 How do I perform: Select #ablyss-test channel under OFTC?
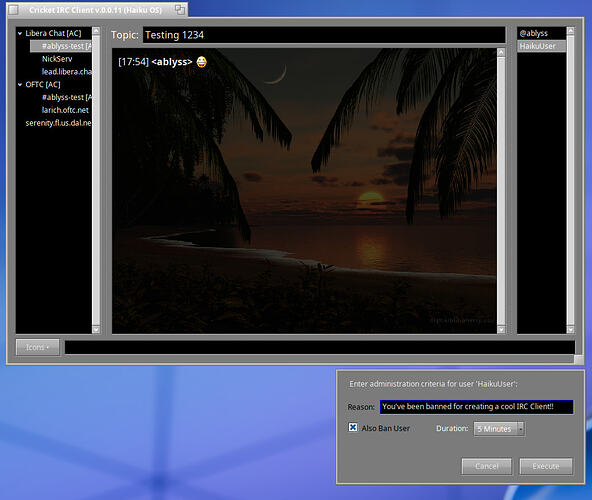click(66, 97)
